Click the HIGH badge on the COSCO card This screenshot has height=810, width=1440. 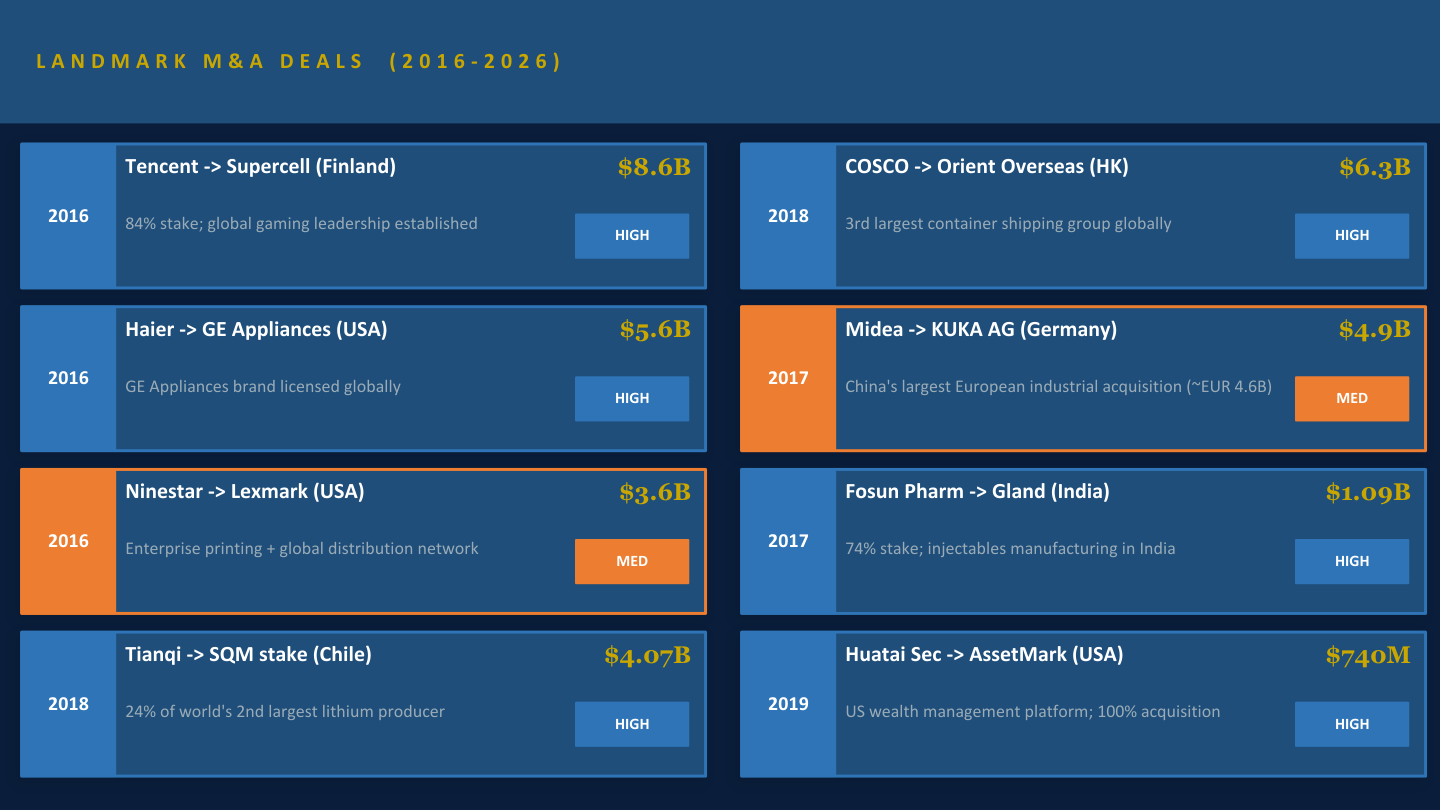point(1352,236)
